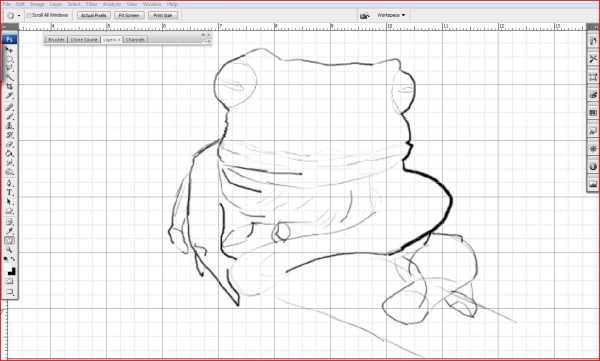
Task: Reset to default foreground/background colors
Action: pyautogui.click(x=6, y=259)
